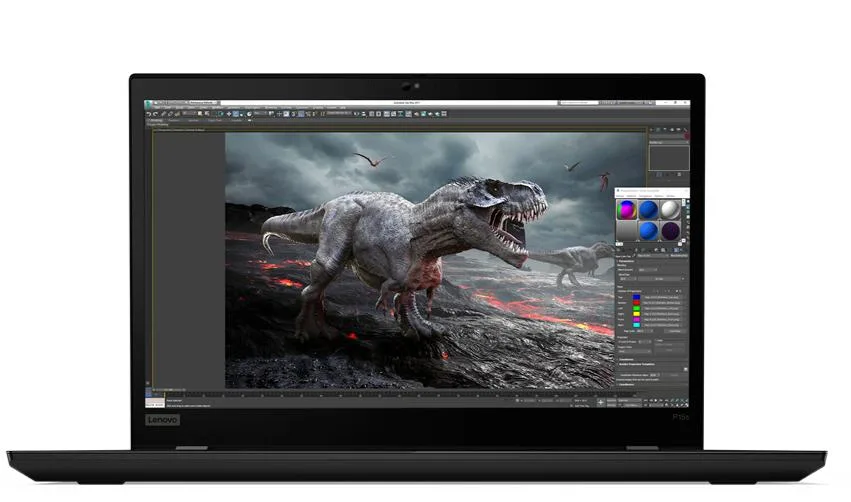Activate the Select Object tool

click(200, 114)
